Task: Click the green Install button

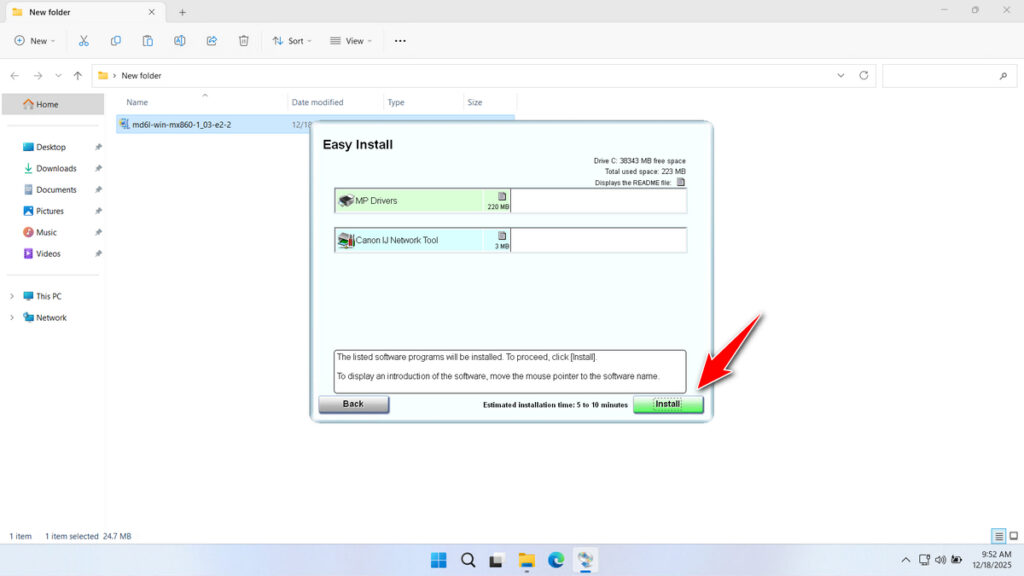Action: [x=668, y=404]
